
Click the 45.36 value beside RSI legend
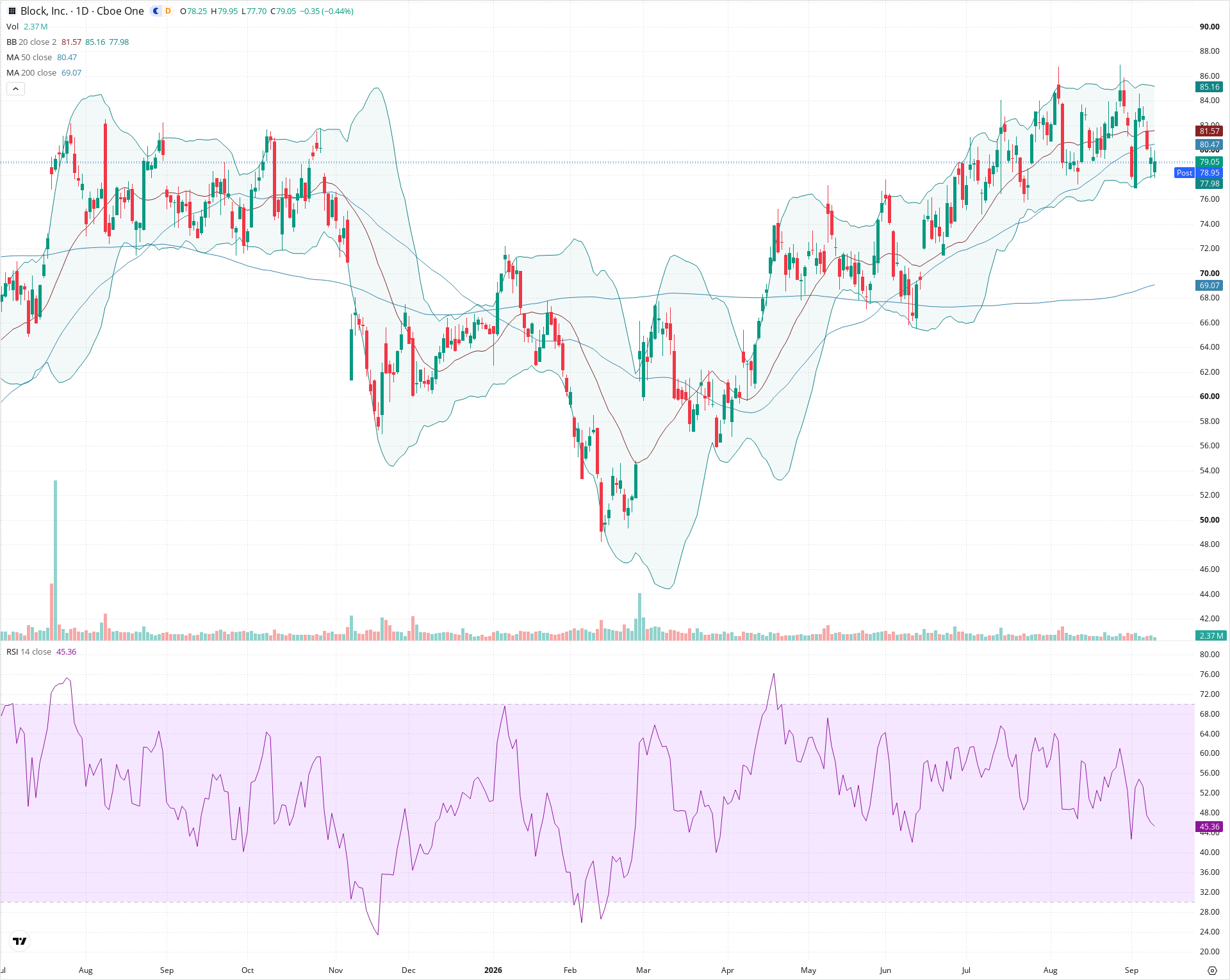(x=66, y=651)
